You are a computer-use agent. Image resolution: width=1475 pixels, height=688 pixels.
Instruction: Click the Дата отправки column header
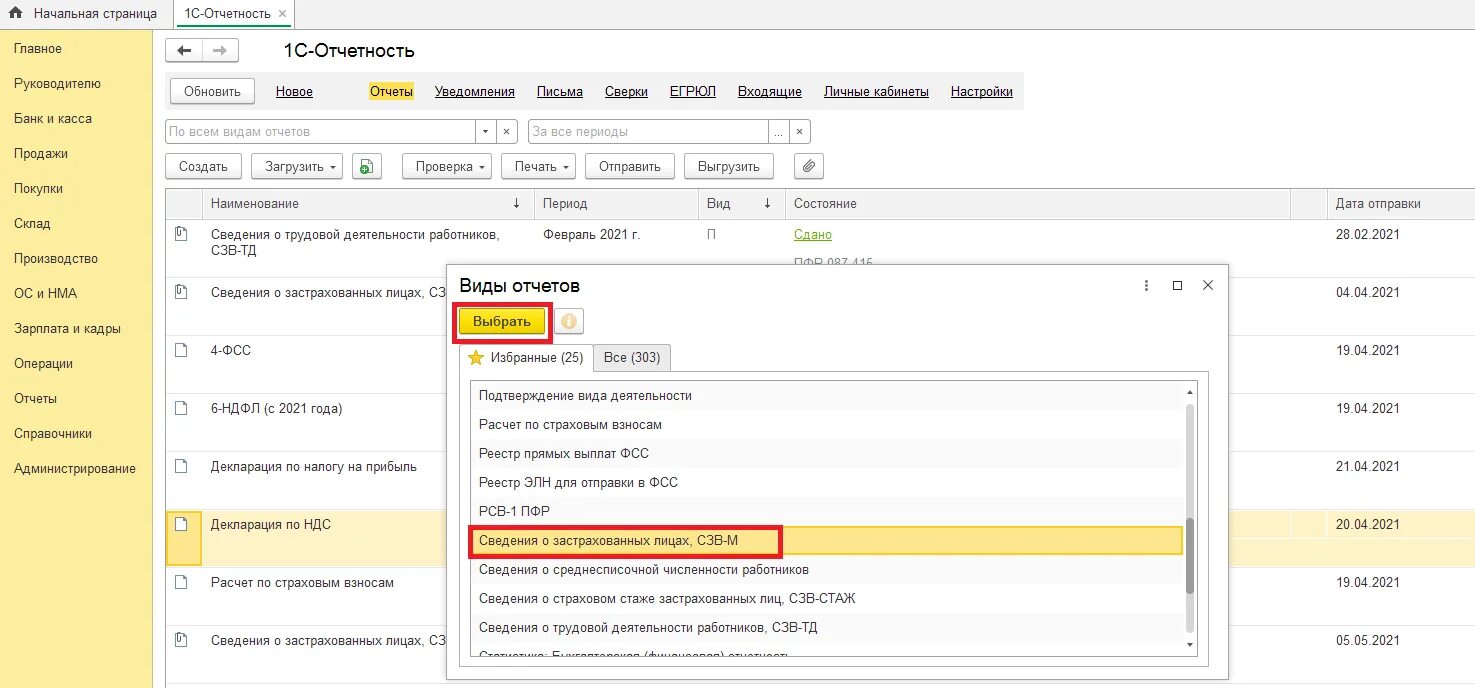coord(1400,203)
